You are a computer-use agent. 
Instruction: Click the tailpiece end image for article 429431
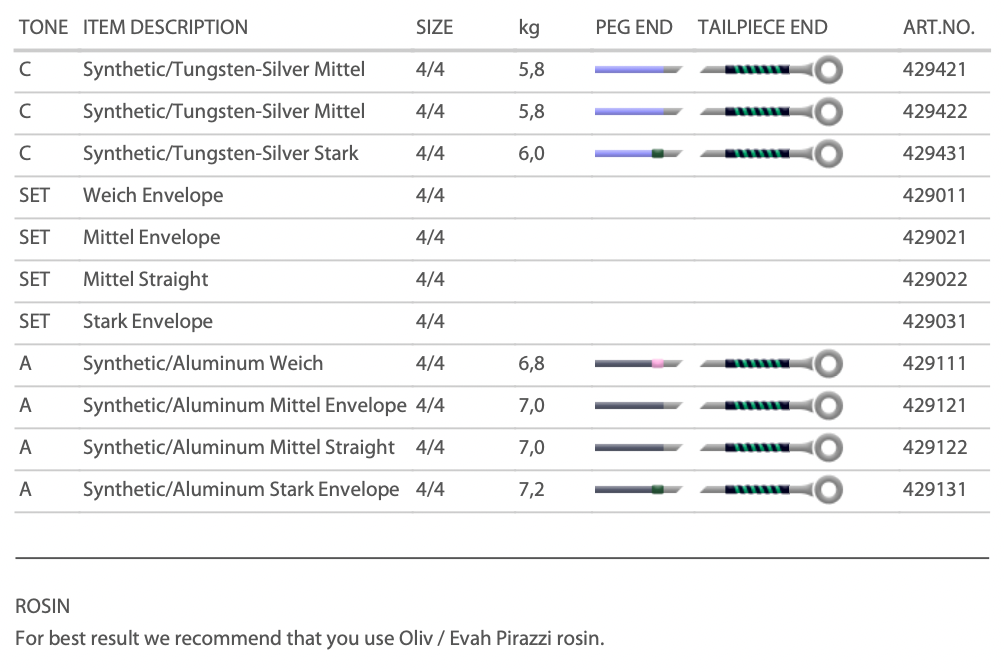[770, 154]
